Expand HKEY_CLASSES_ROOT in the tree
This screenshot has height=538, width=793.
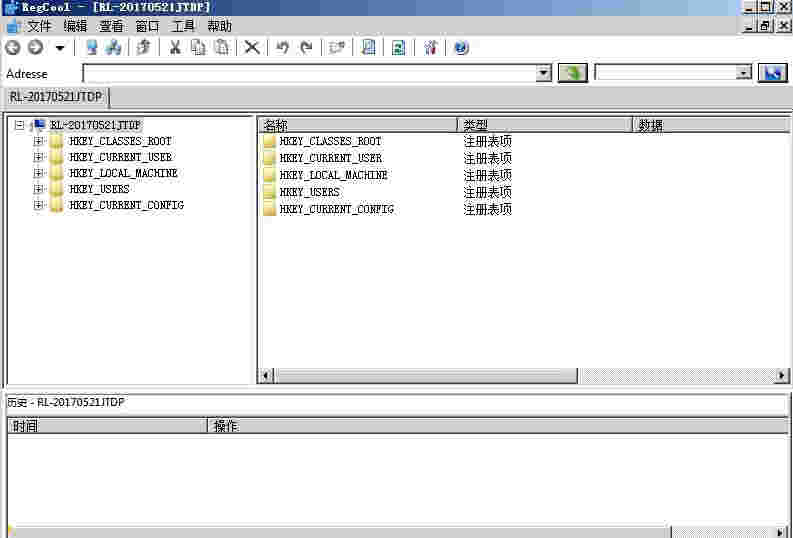[37, 141]
